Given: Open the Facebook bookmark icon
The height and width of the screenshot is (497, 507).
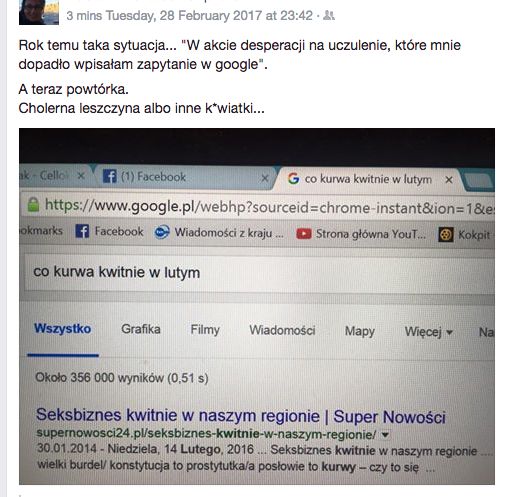Looking at the screenshot, I should click(x=82, y=231).
